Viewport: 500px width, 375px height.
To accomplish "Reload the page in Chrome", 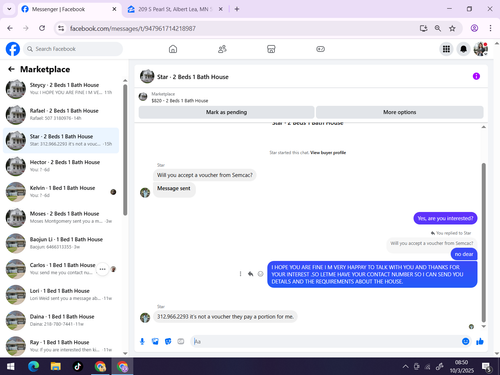I will pos(42,28).
